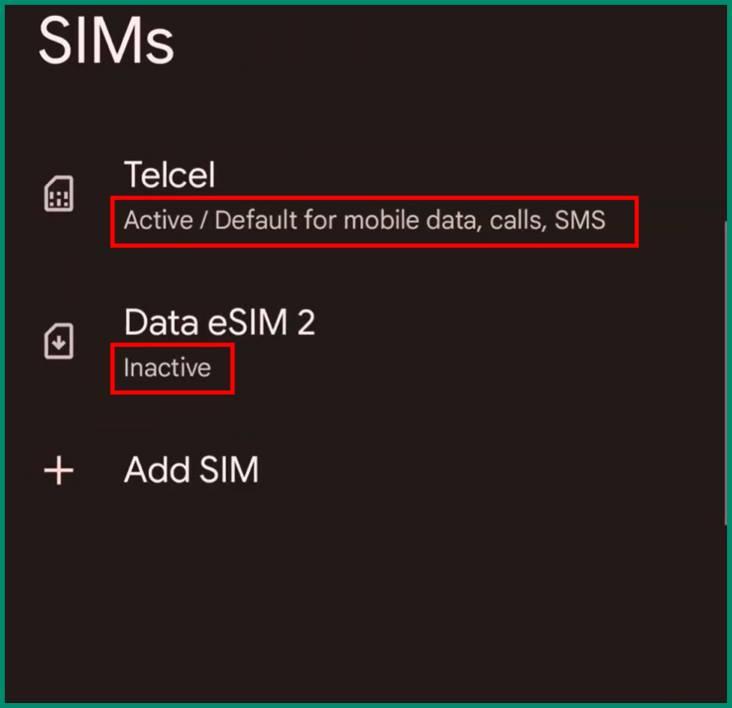Image resolution: width=732 pixels, height=708 pixels.
Task: Click "mobile data" in the Telcel subtitle
Action: pyautogui.click(x=413, y=220)
